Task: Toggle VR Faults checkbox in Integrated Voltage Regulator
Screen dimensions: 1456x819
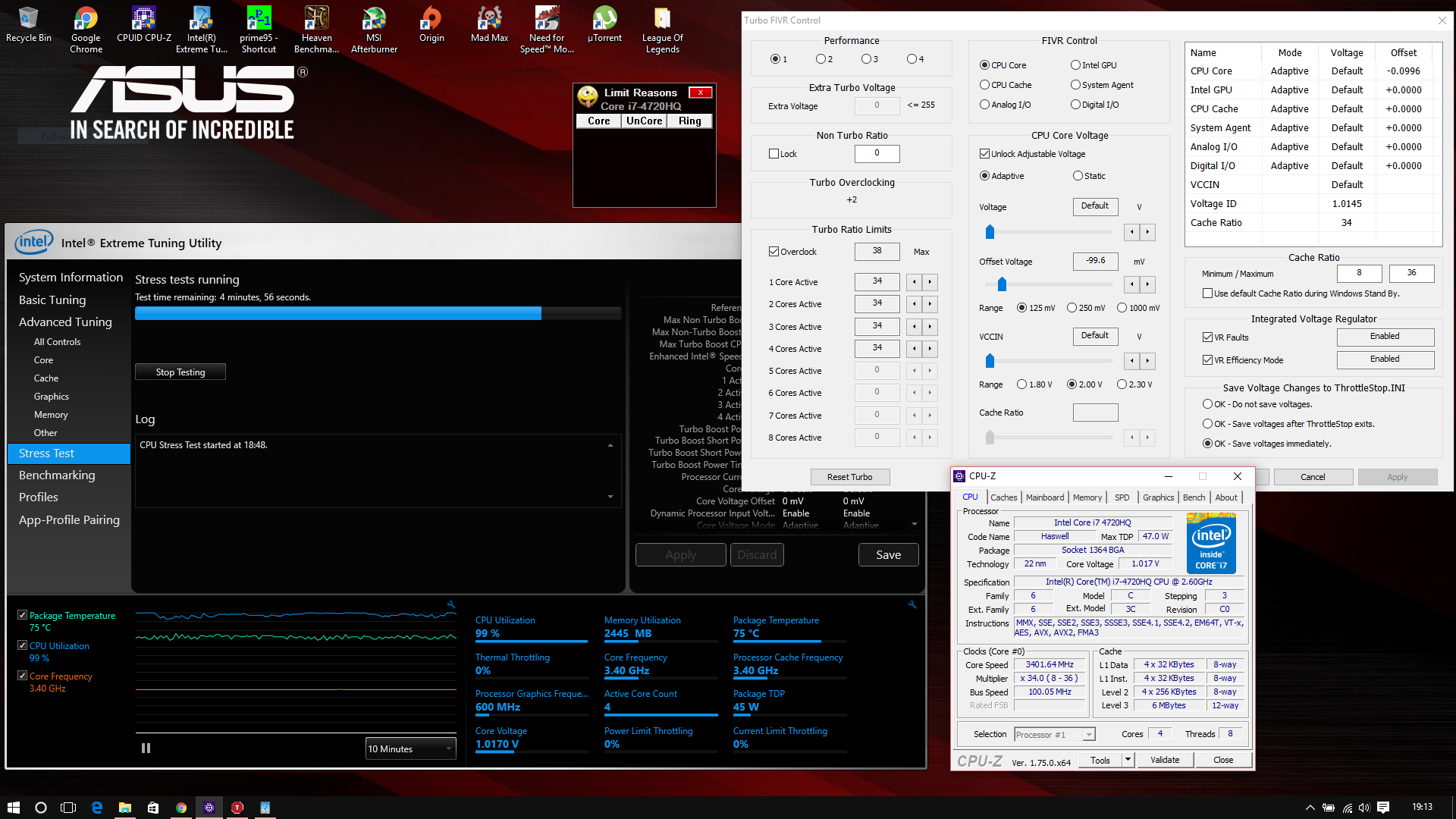Action: (x=1208, y=335)
